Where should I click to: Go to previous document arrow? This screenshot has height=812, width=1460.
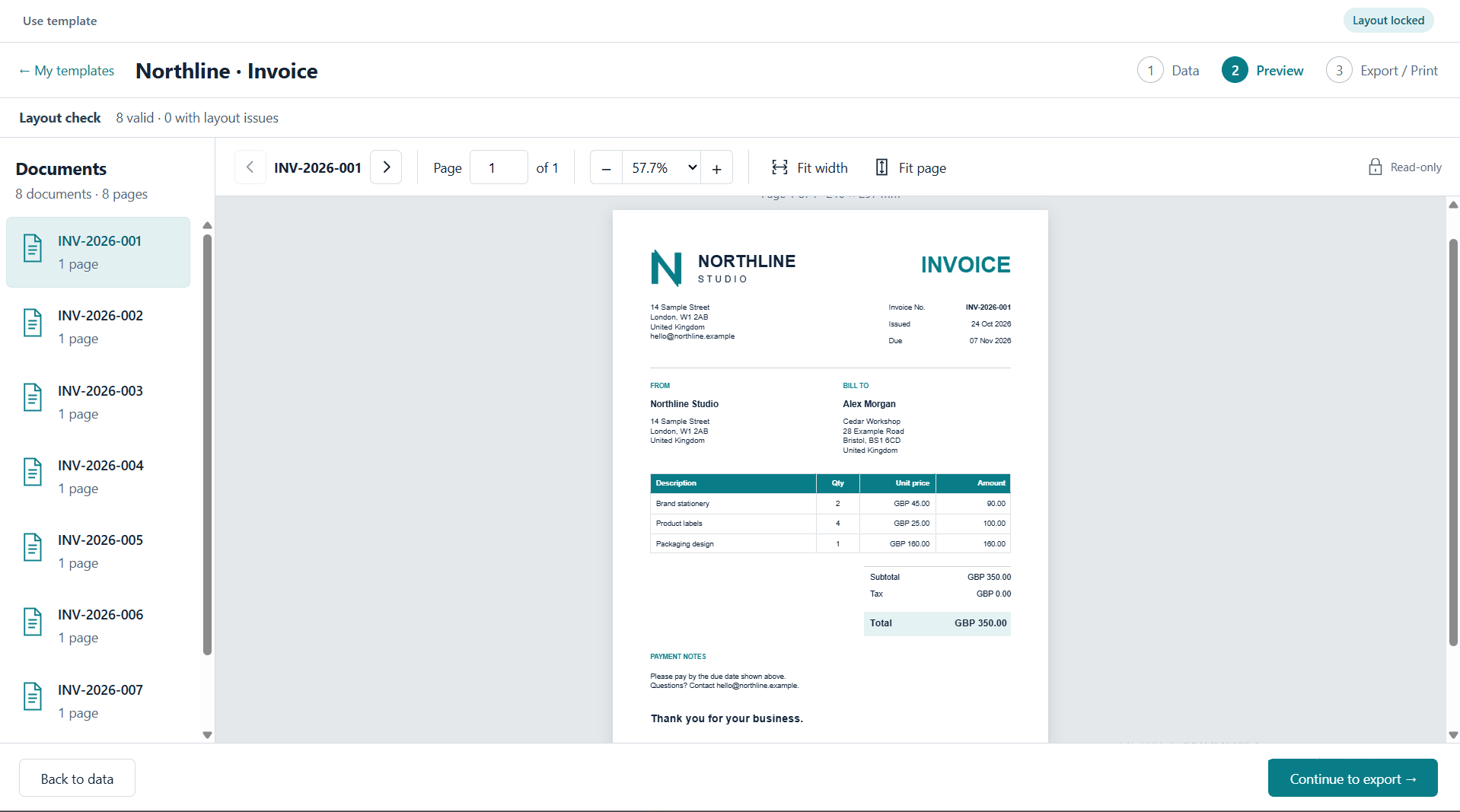coord(250,167)
